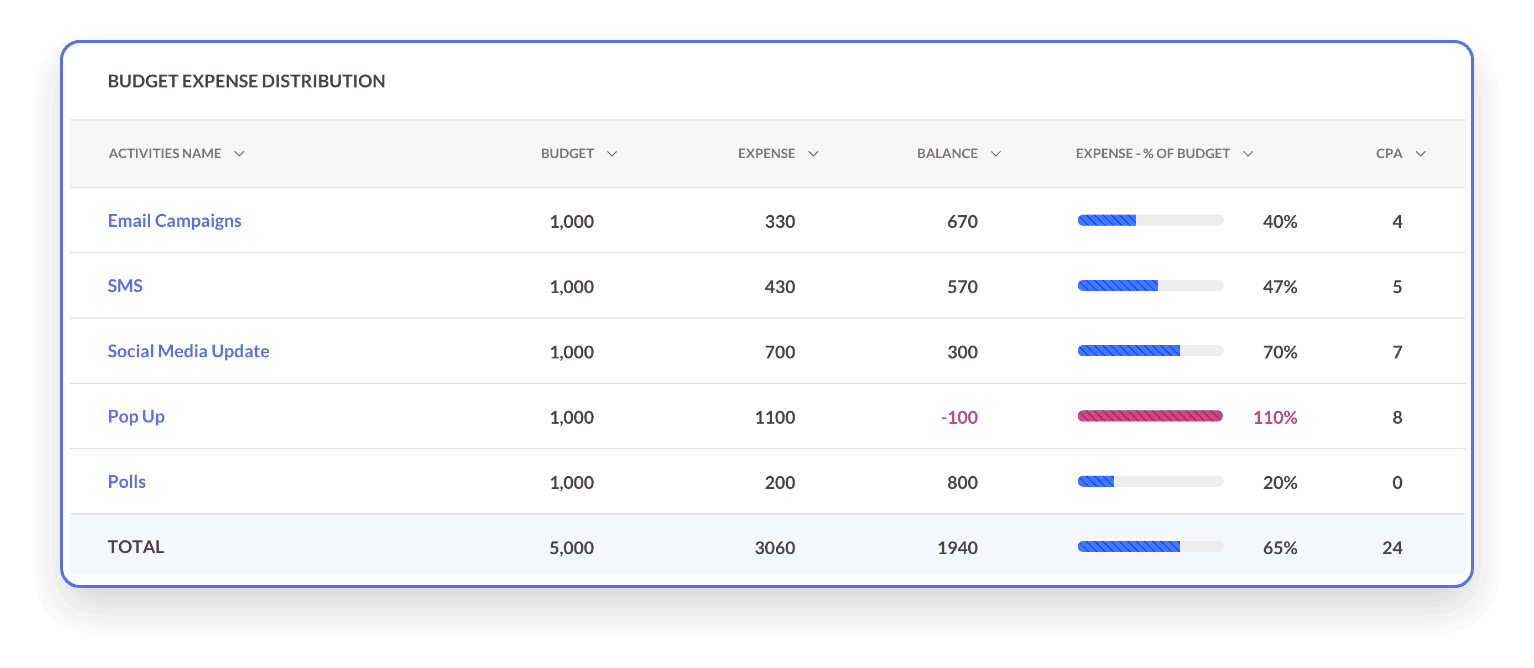1534x668 pixels.
Task: Click total balance value 1940
Action: tap(957, 548)
